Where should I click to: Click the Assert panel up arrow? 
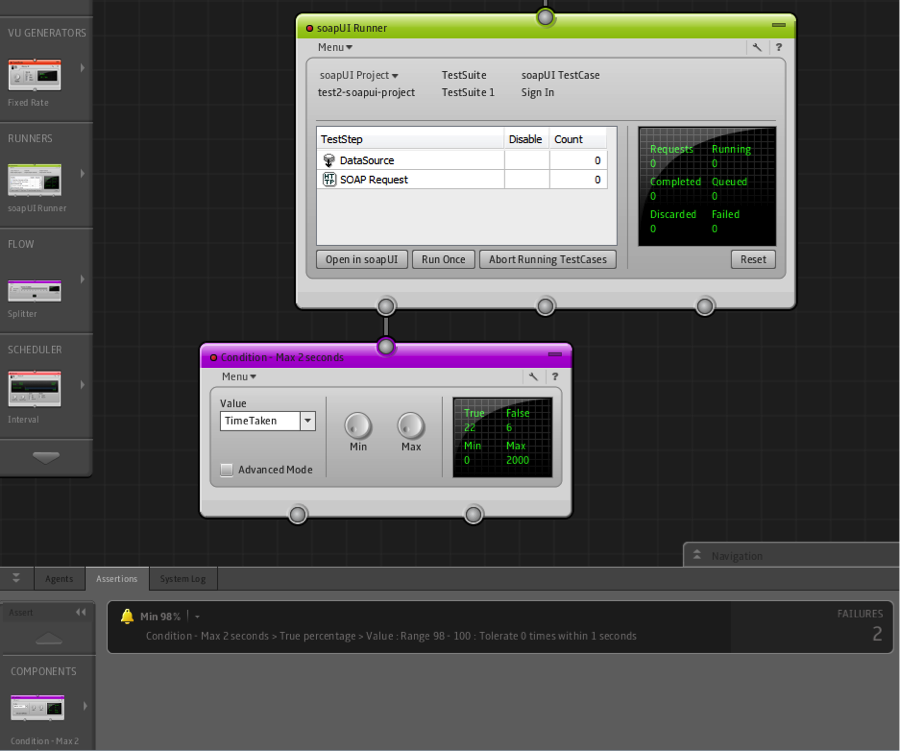tap(49, 638)
